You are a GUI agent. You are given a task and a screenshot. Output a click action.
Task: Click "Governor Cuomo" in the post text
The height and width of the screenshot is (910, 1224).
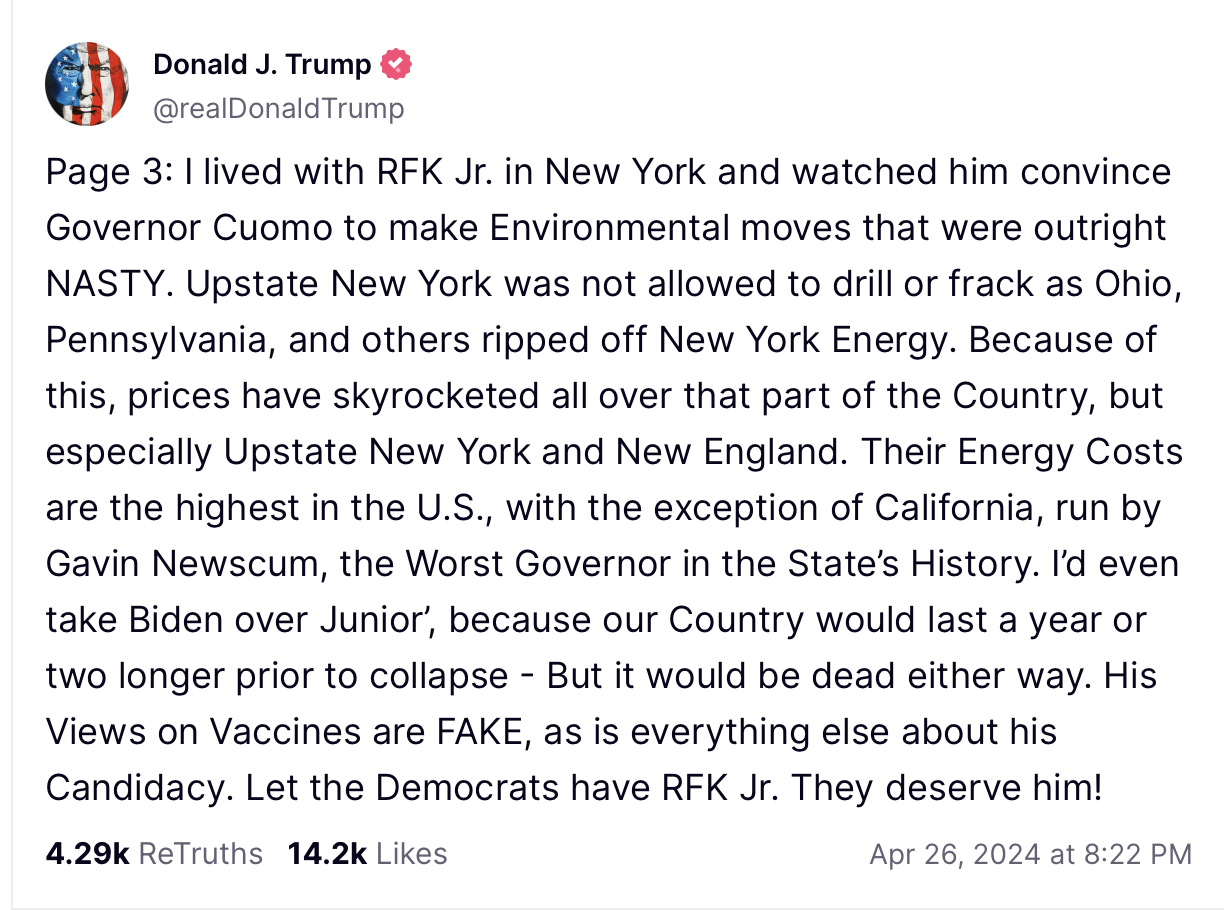(x=185, y=228)
